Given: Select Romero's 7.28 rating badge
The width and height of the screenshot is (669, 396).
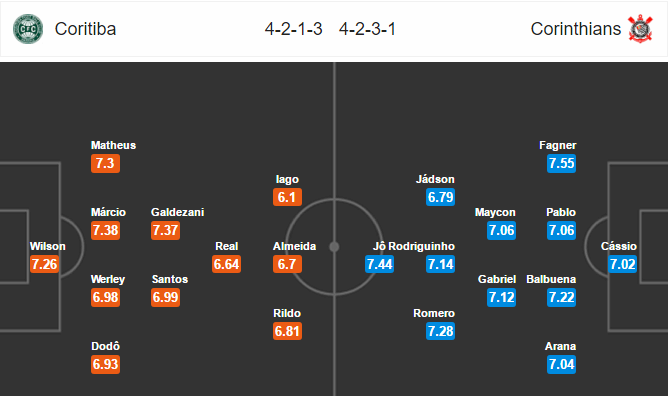Looking at the screenshot, I should (x=440, y=331).
